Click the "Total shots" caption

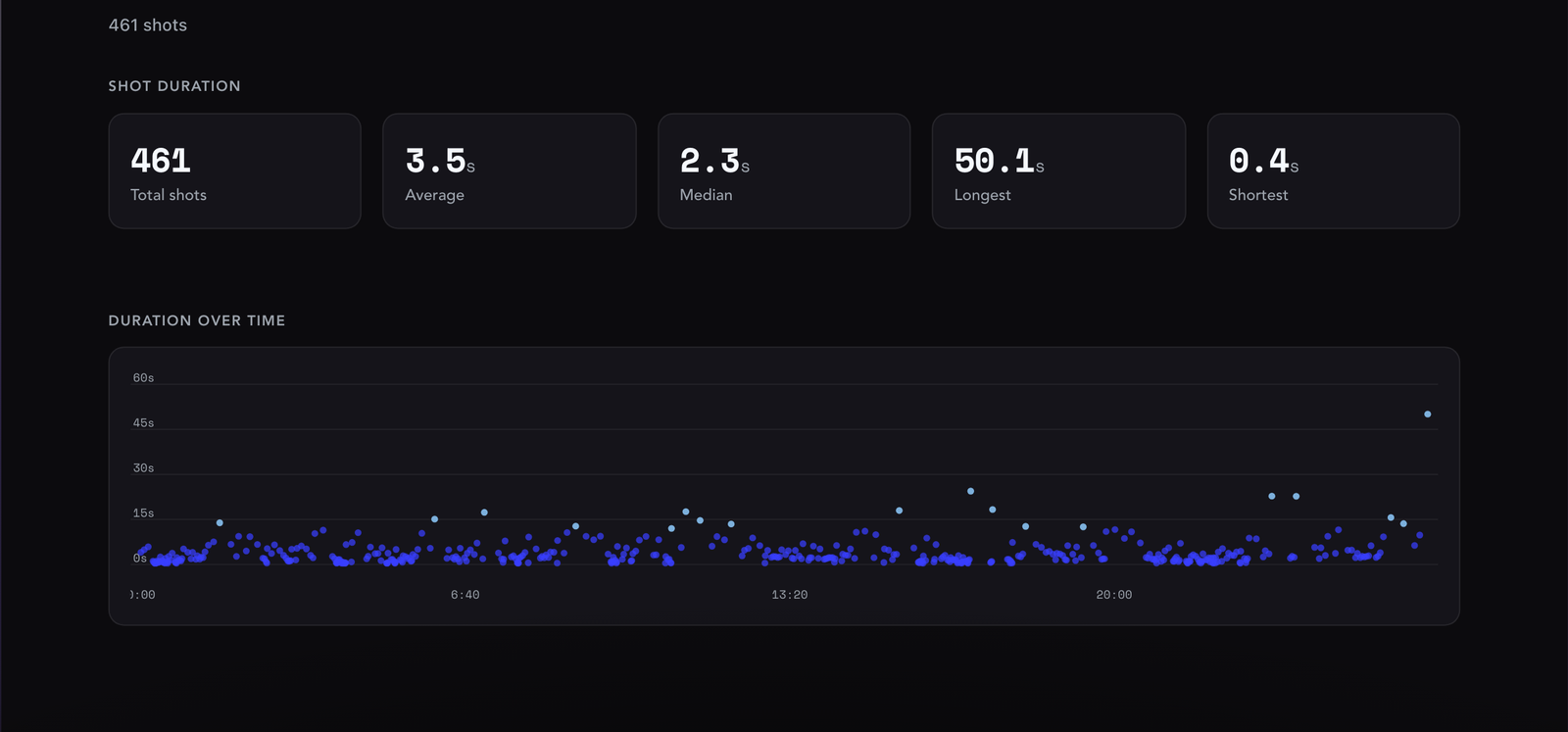click(x=169, y=195)
